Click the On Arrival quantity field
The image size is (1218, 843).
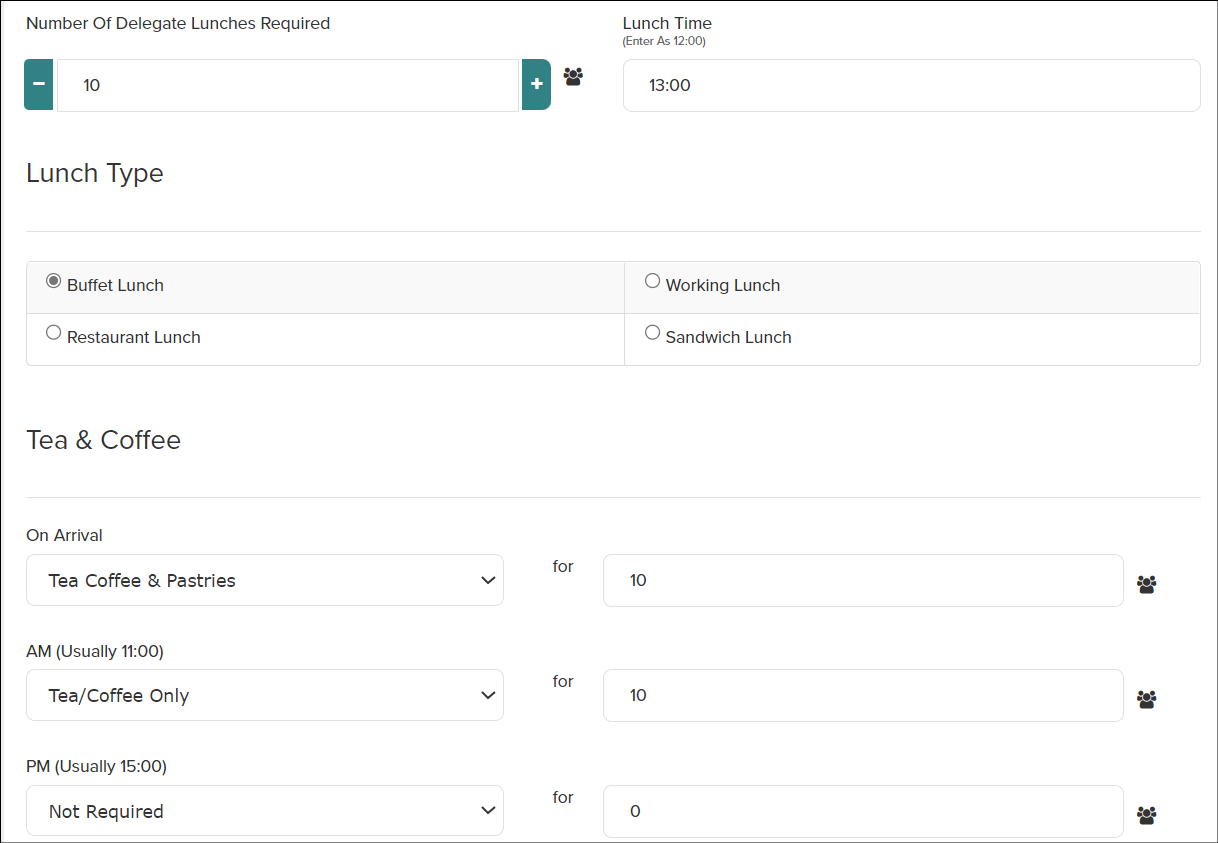point(863,580)
